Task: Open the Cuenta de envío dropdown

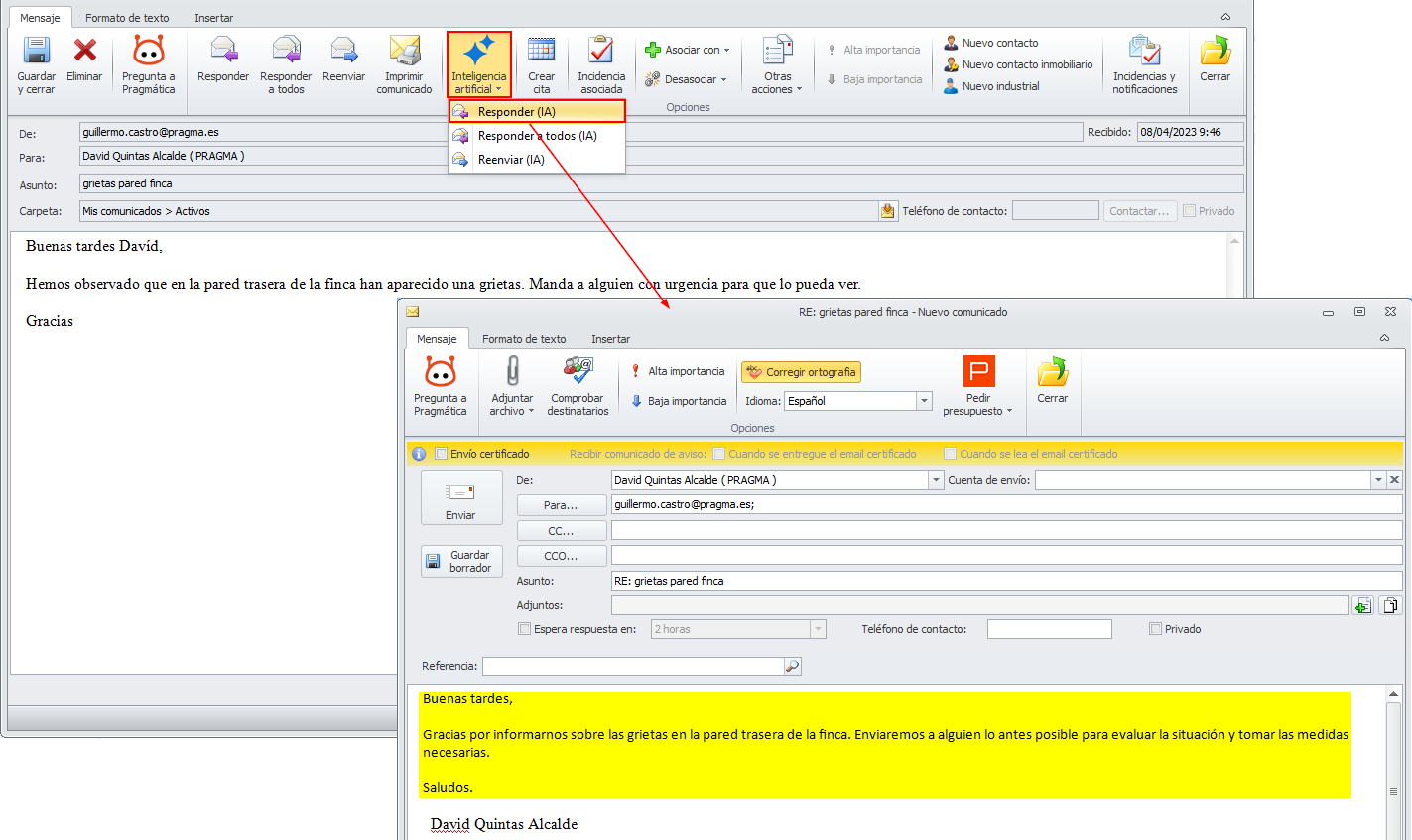Action: [1378, 480]
